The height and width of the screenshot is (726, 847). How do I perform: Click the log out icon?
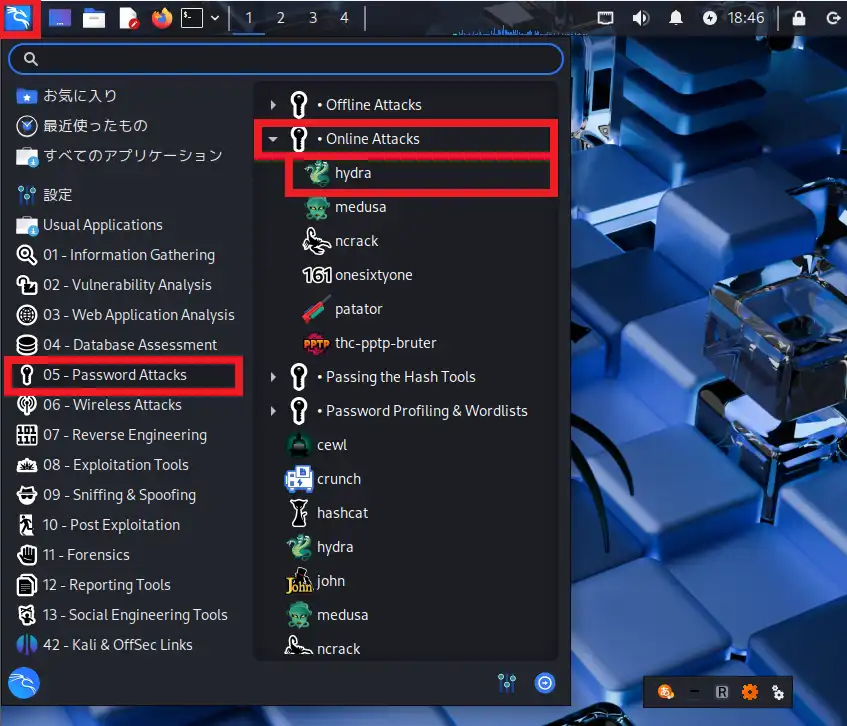pyautogui.click(x=833, y=18)
